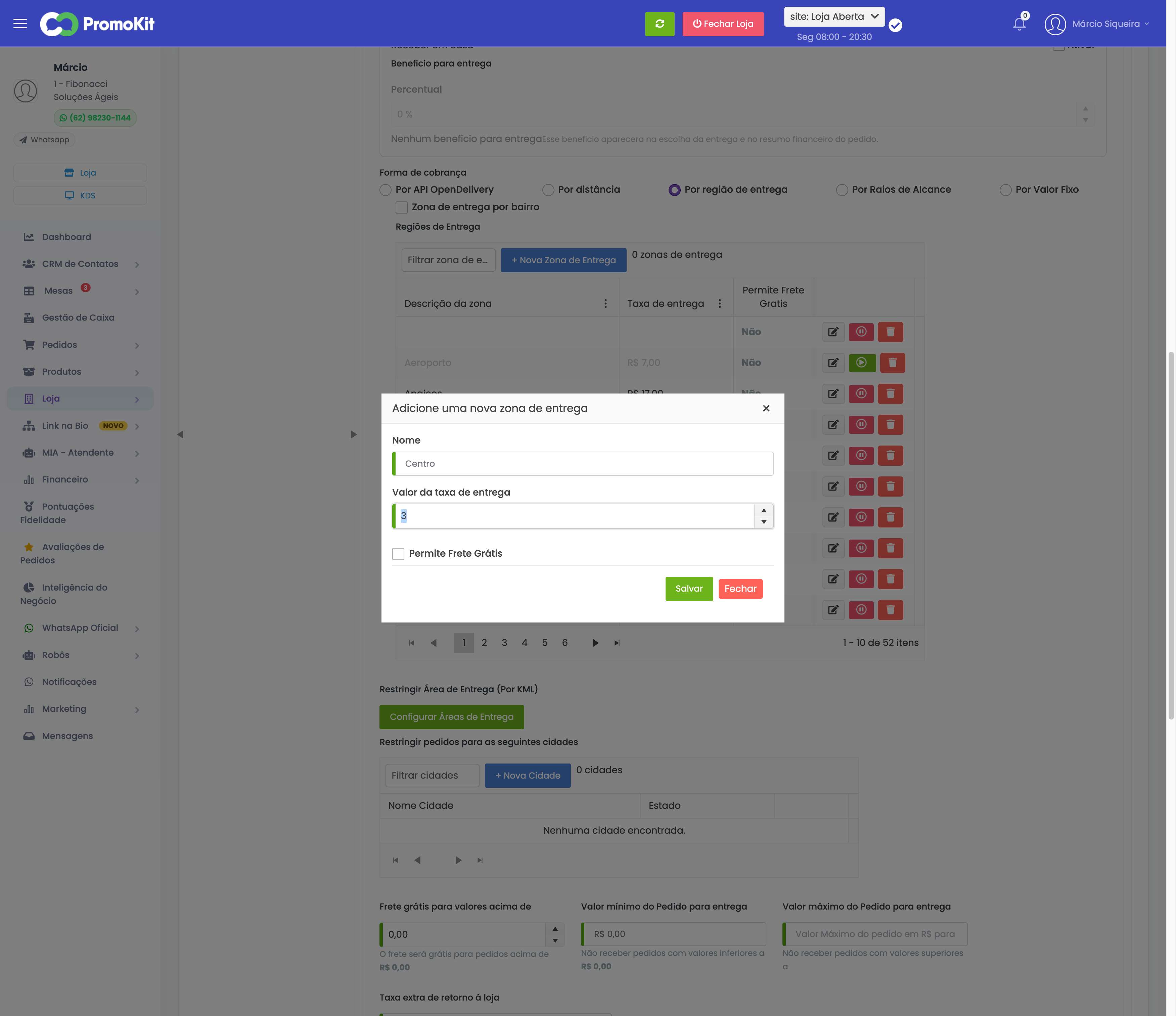
Task: Edit the Aeroporto delivery zone
Action: 832,363
